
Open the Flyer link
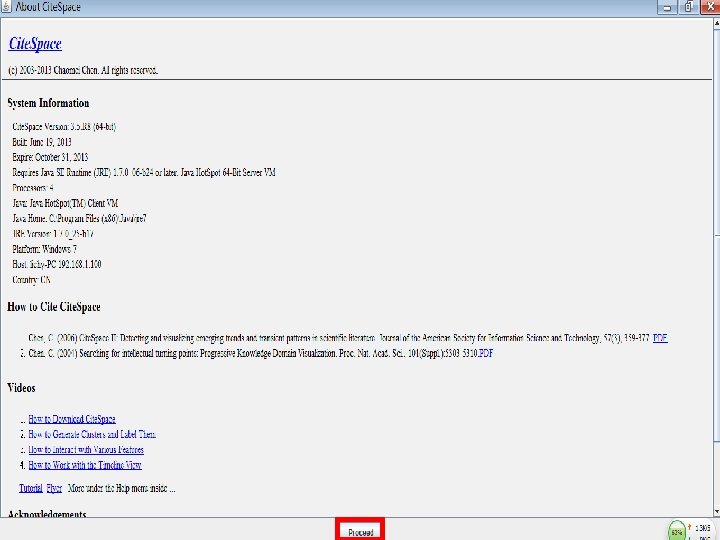54,488
